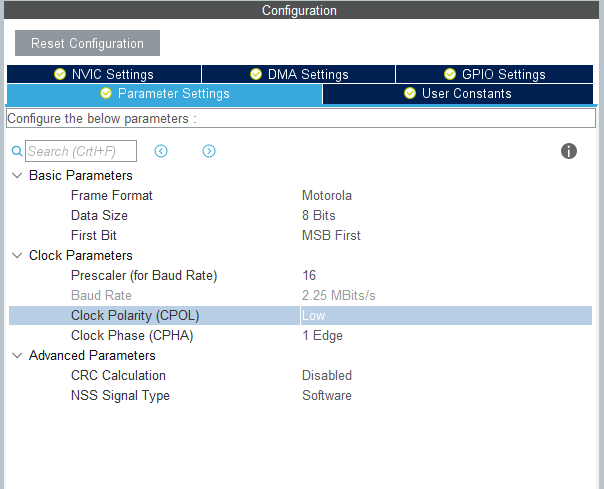This screenshot has width=604, height=489.
Task: Open the Clock Phase 1 Edge value
Action: pyautogui.click(x=322, y=336)
